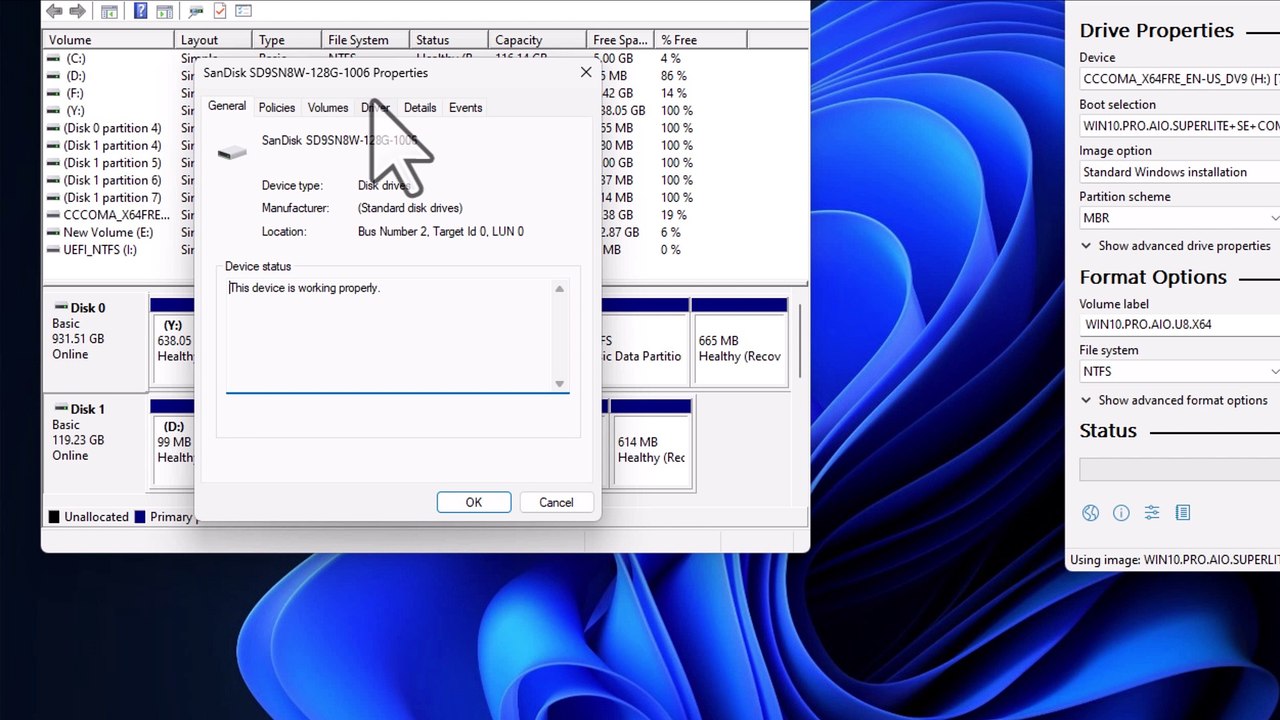Switch to the Volumes tab
The width and height of the screenshot is (1280, 720).
point(328,108)
